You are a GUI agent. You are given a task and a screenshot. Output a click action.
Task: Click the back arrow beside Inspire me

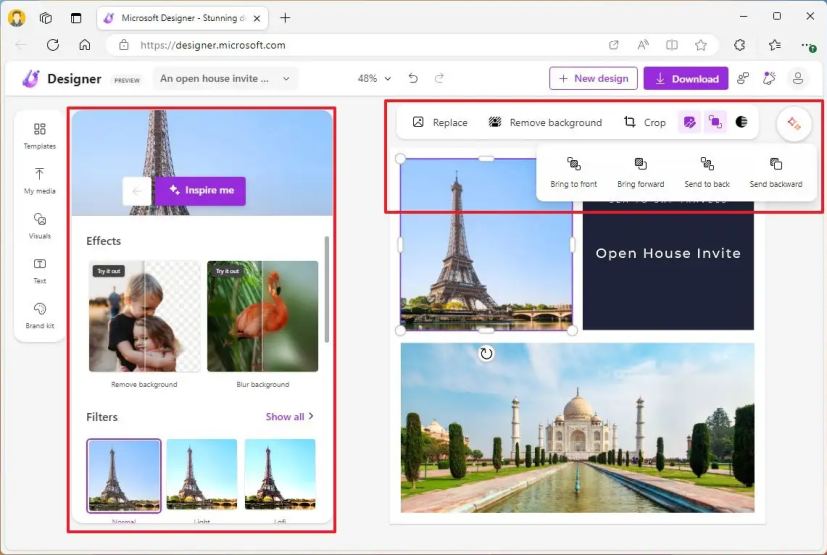click(x=137, y=191)
